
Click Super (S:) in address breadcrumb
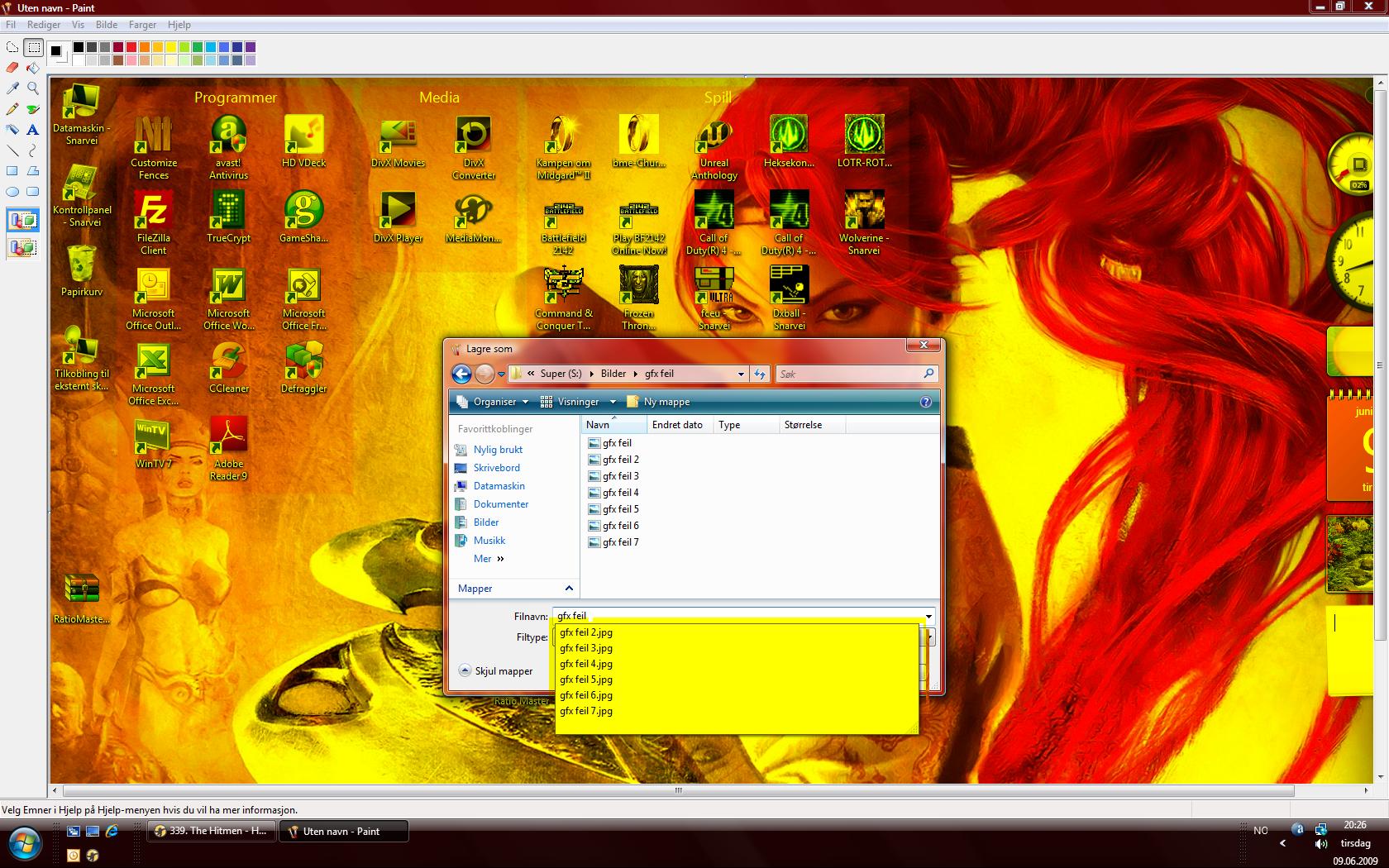[x=561, y=374]
